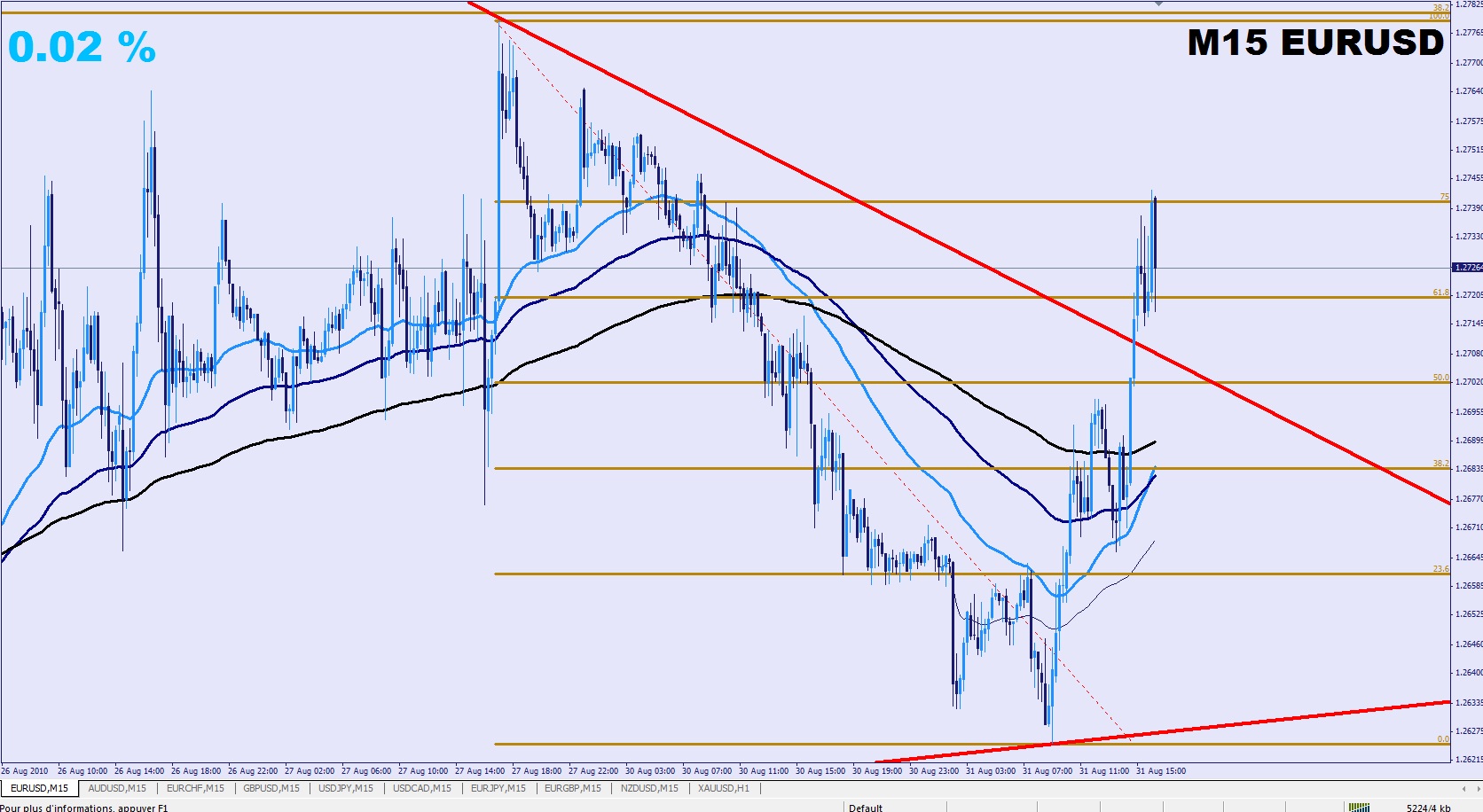Select the EURJPY,M15 chart tab

pyautogui.click(x=498, y=788)
